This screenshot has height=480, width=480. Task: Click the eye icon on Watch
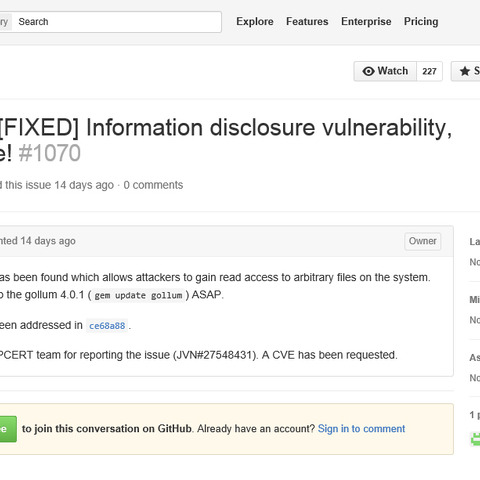point(368,71)
